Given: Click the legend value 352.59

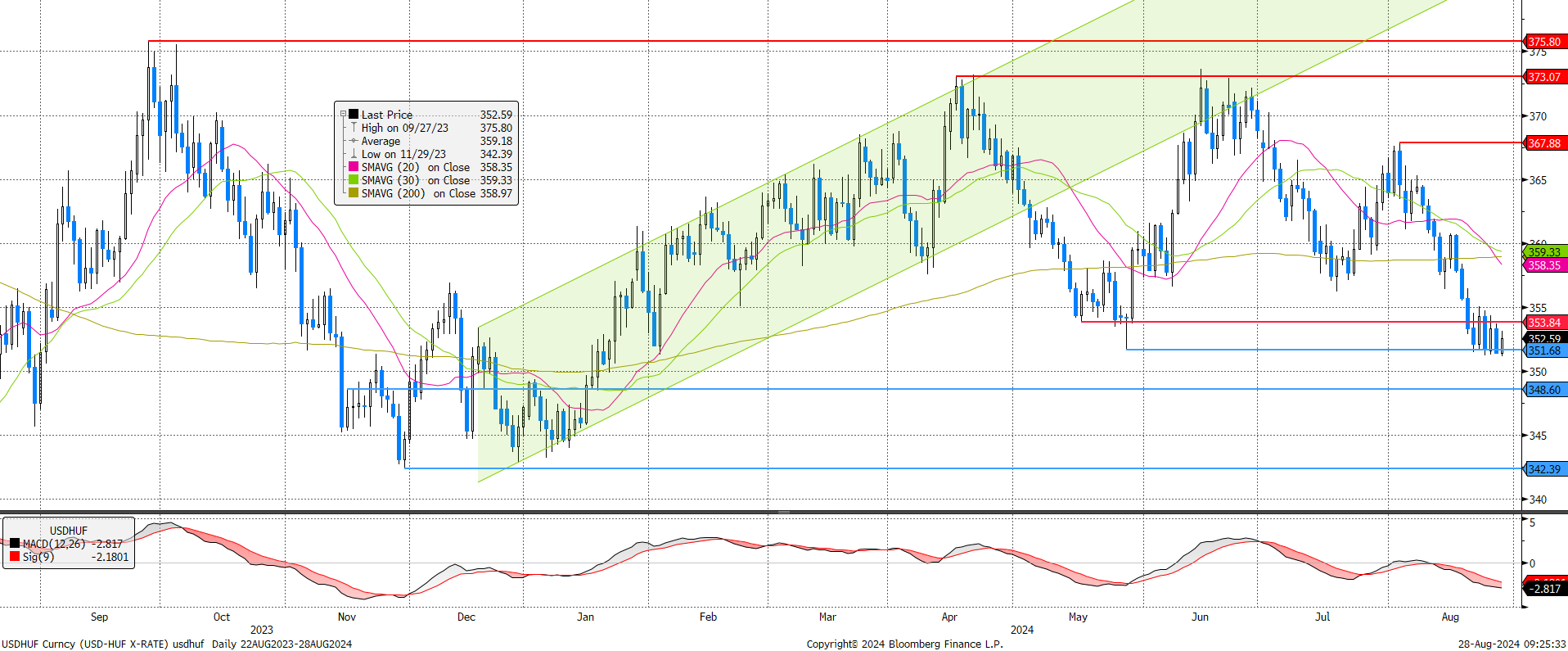Looking at the screenshot, I should coord(496,115).
